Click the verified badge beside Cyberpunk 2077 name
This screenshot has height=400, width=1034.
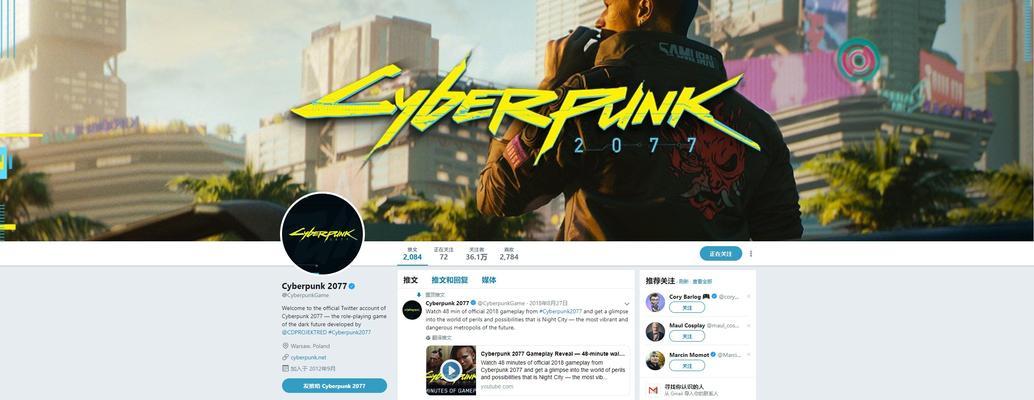352,286
